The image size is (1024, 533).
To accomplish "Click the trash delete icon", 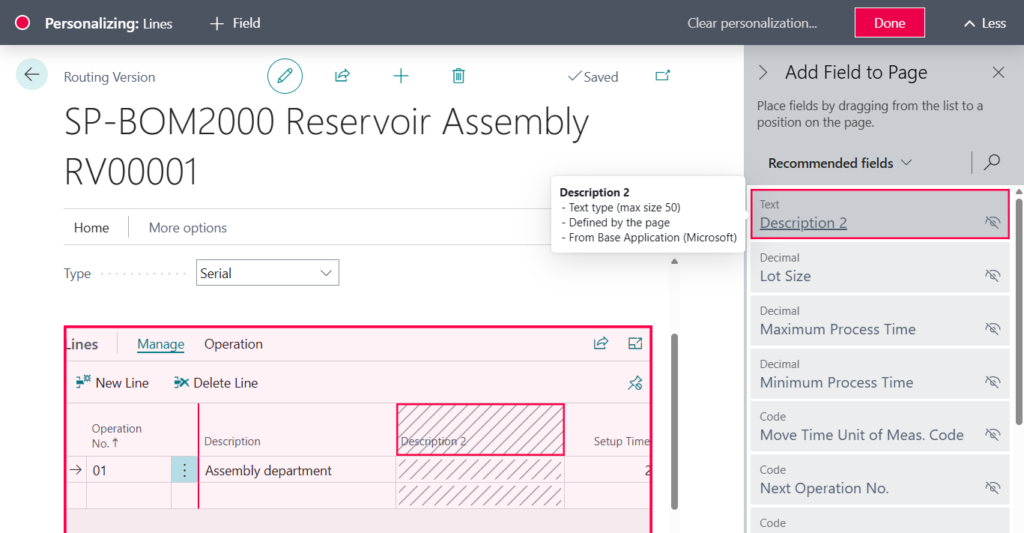I will pyautogui.click(x=458, y=76).
